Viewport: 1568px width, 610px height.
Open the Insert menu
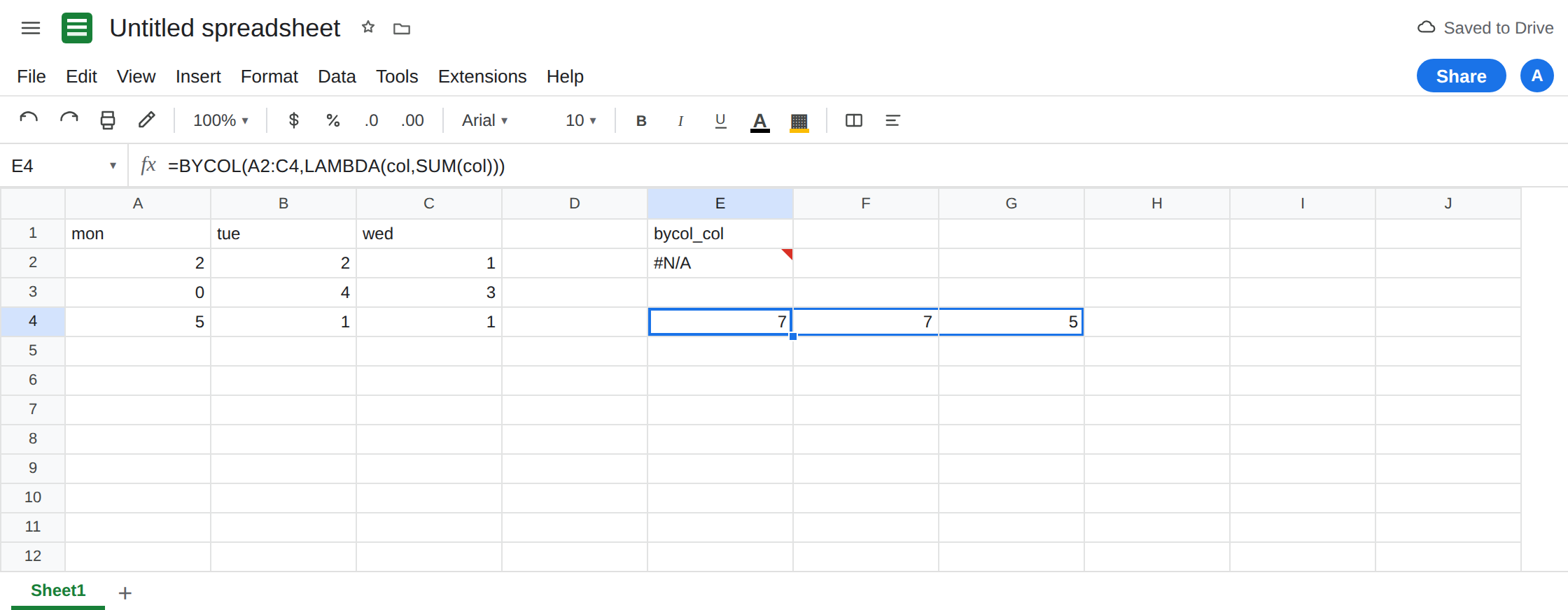[198, 76]
